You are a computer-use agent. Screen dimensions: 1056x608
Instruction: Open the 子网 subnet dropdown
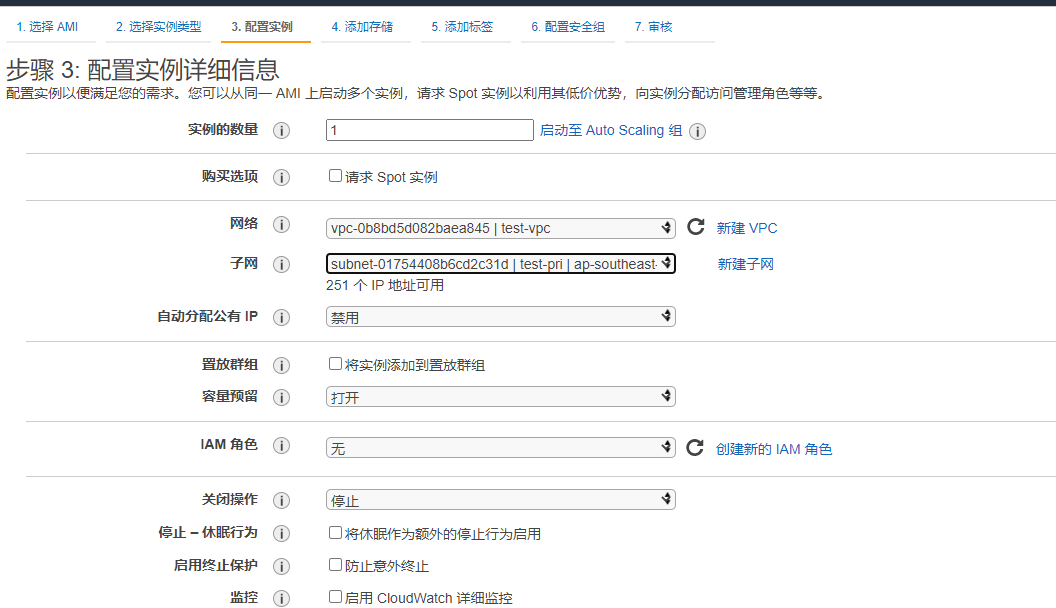tap(500, 264)
